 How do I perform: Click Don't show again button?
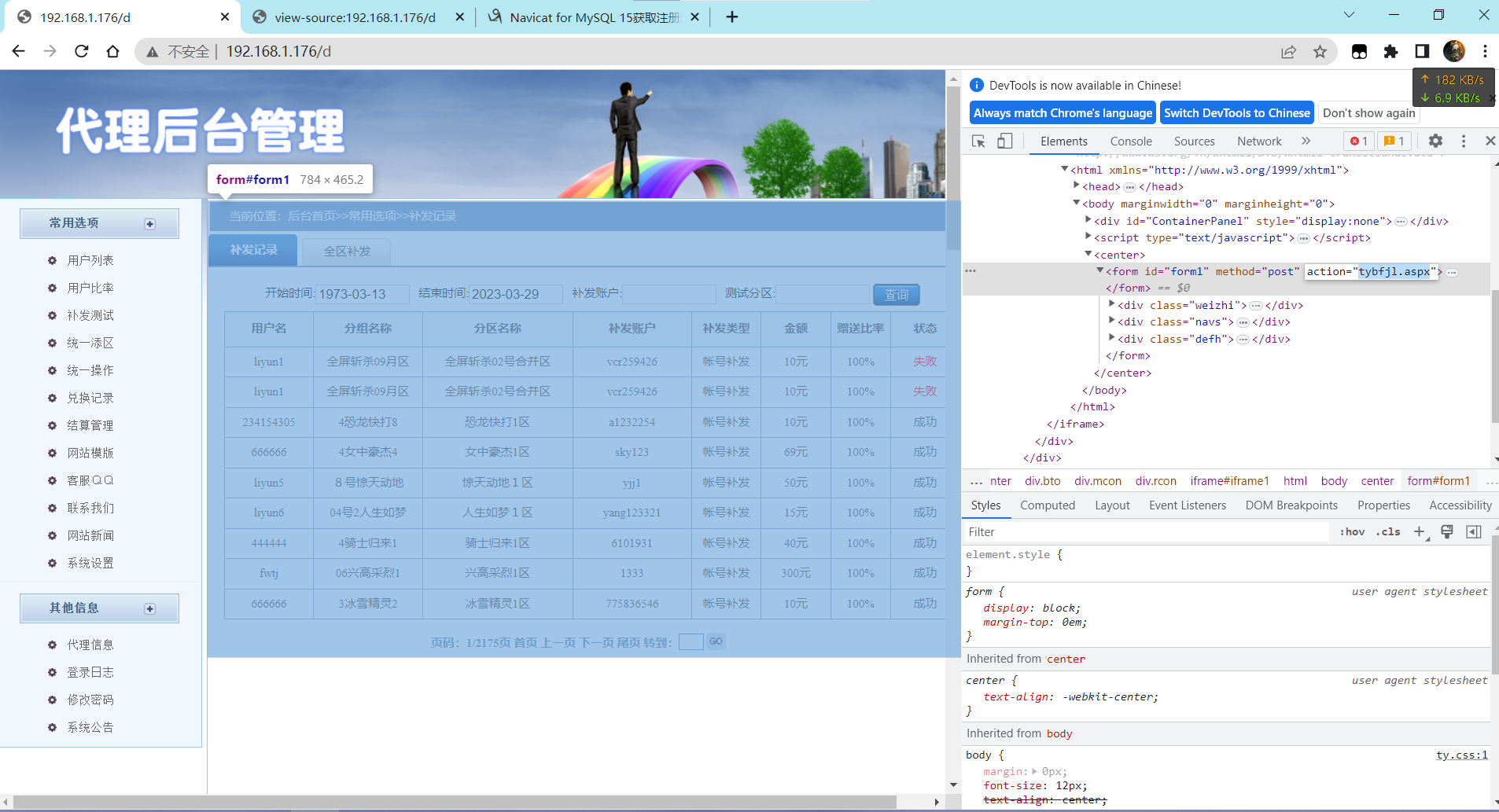(x=1368, y=113)
